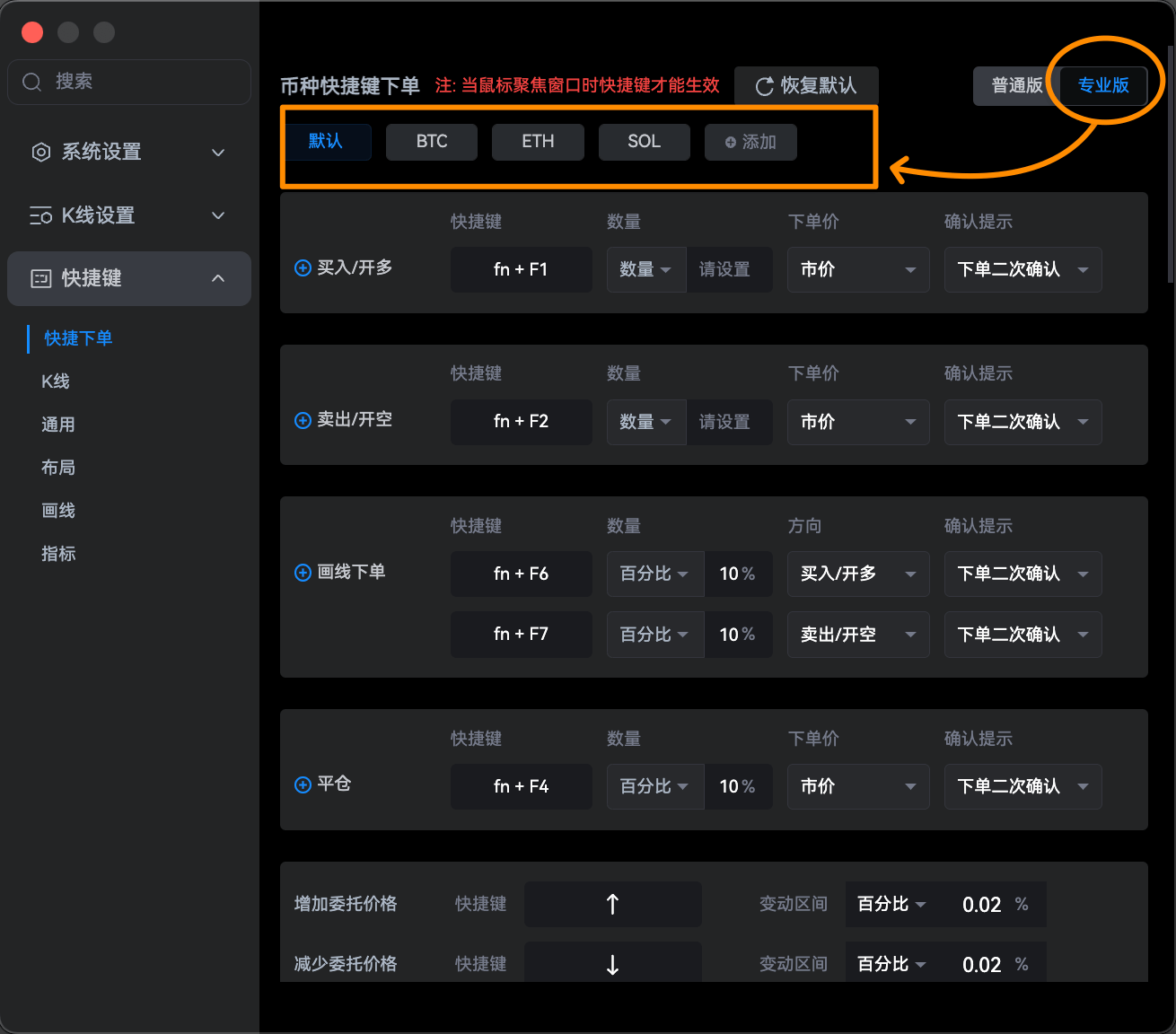
Task: Click the plus icon beside 平仓
Action: pos(303,784)
